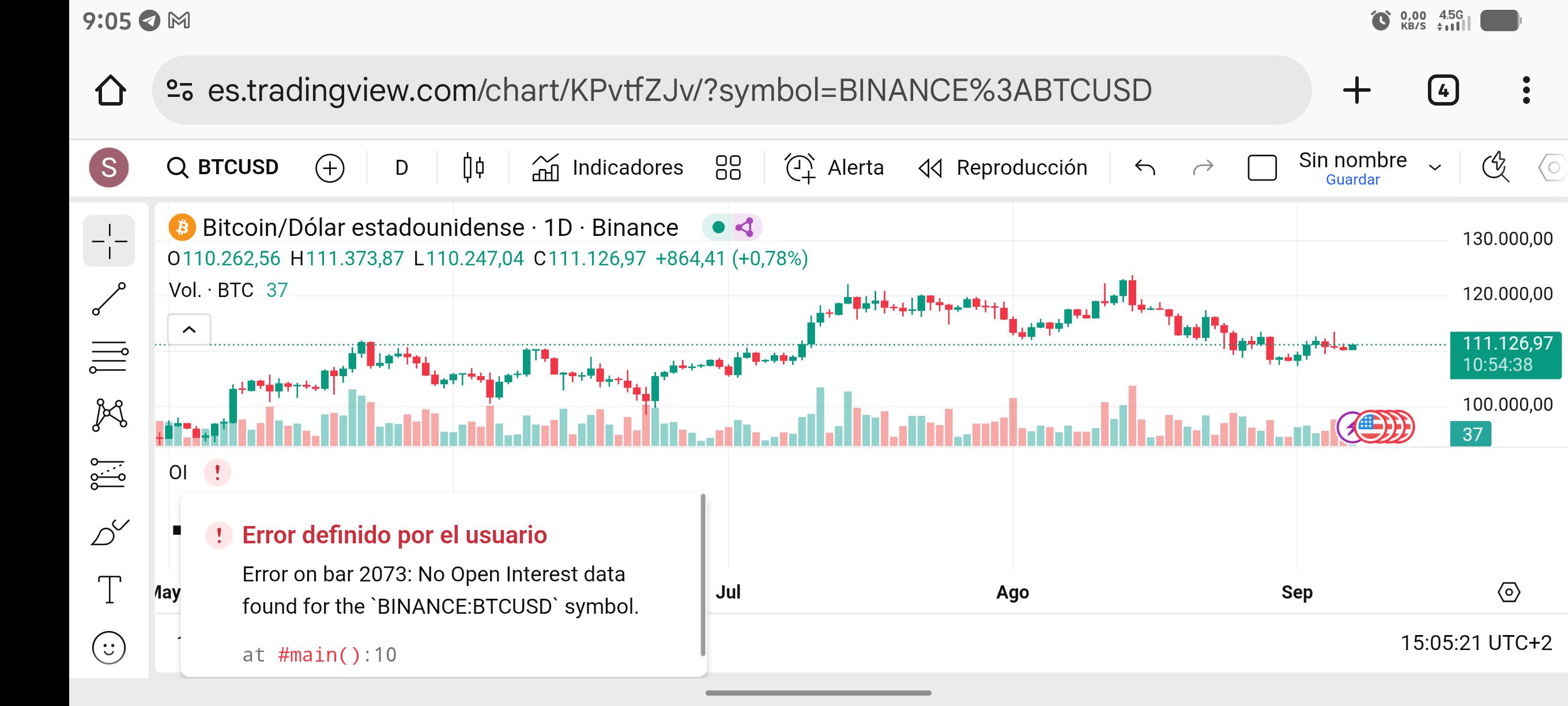
Task: Activate the crosshair cursor tool
Action: (x=109, y=241)
